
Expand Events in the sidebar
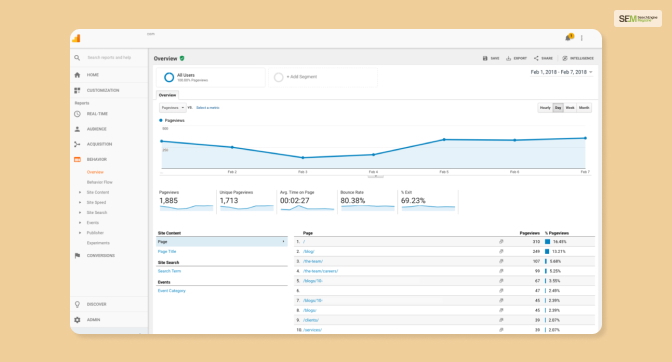(80, 223)
